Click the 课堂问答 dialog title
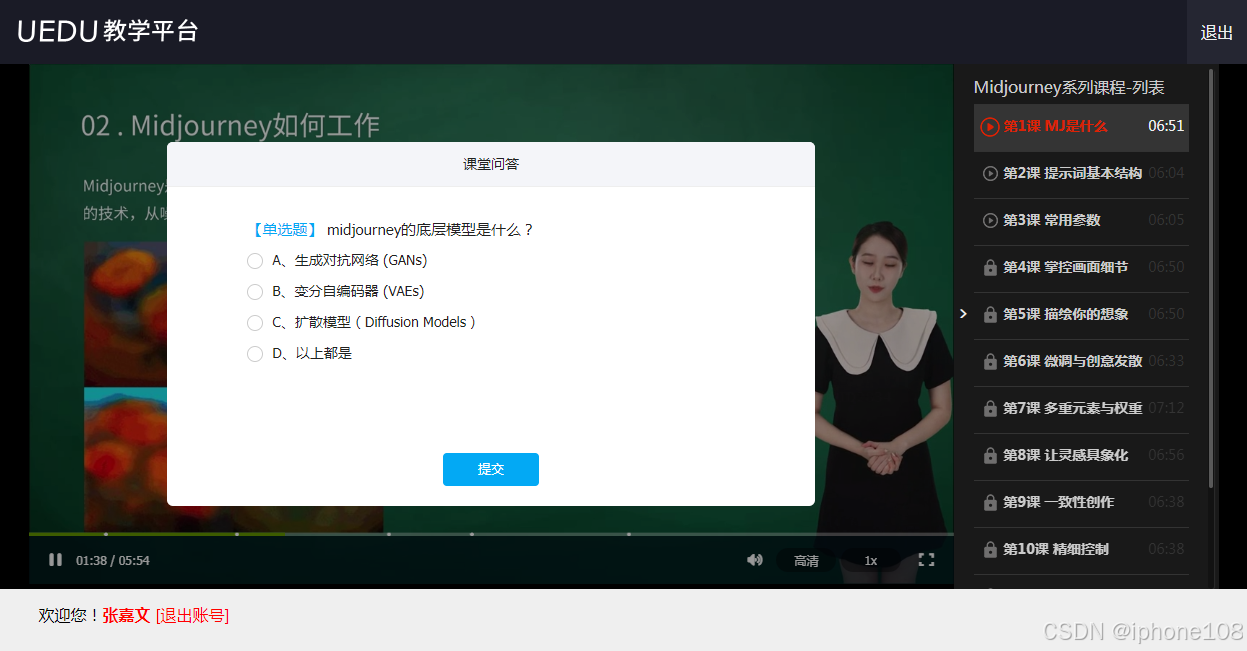 [491, 164]
